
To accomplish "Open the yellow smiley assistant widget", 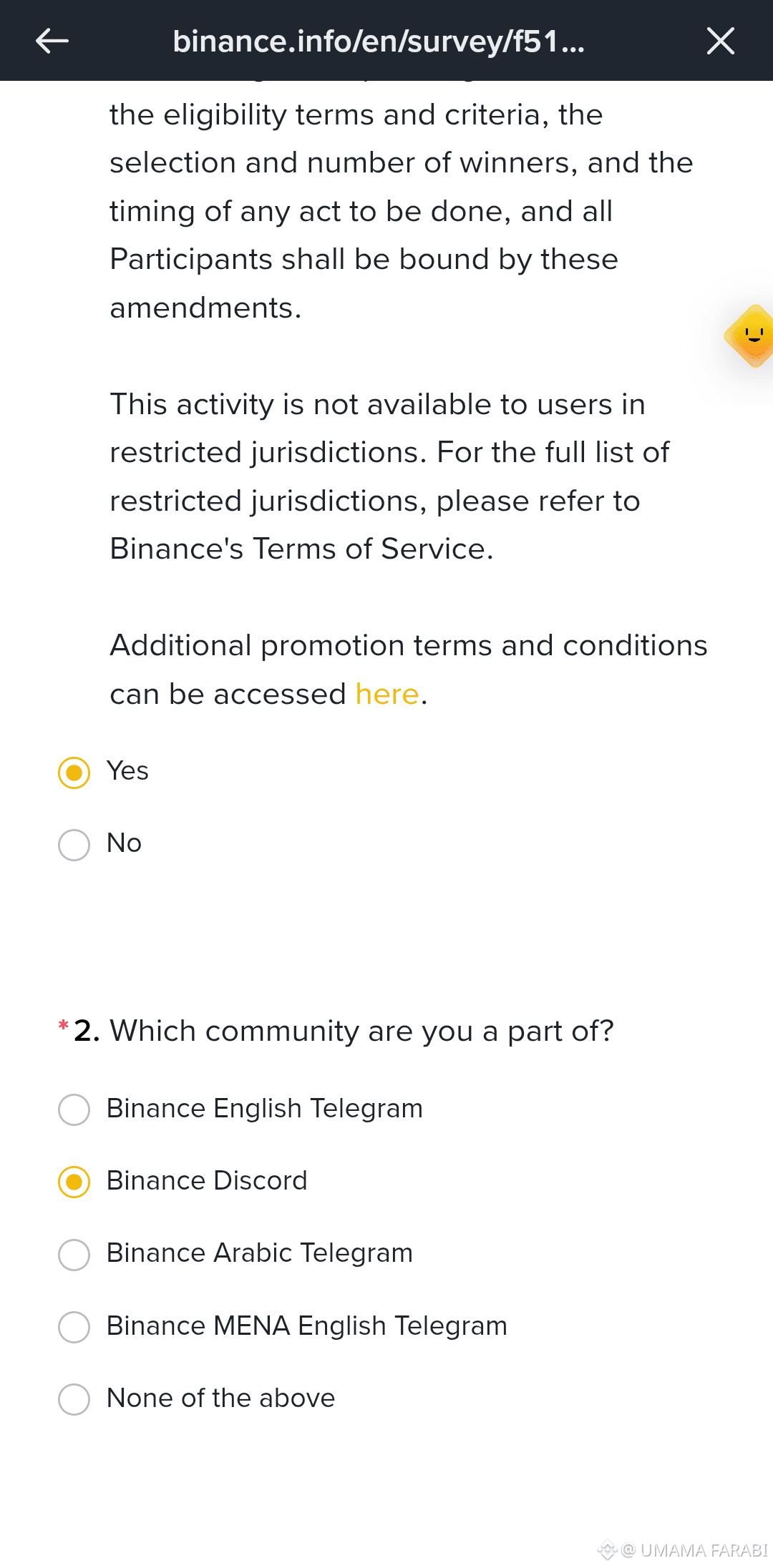I will (x=750, y=336).
